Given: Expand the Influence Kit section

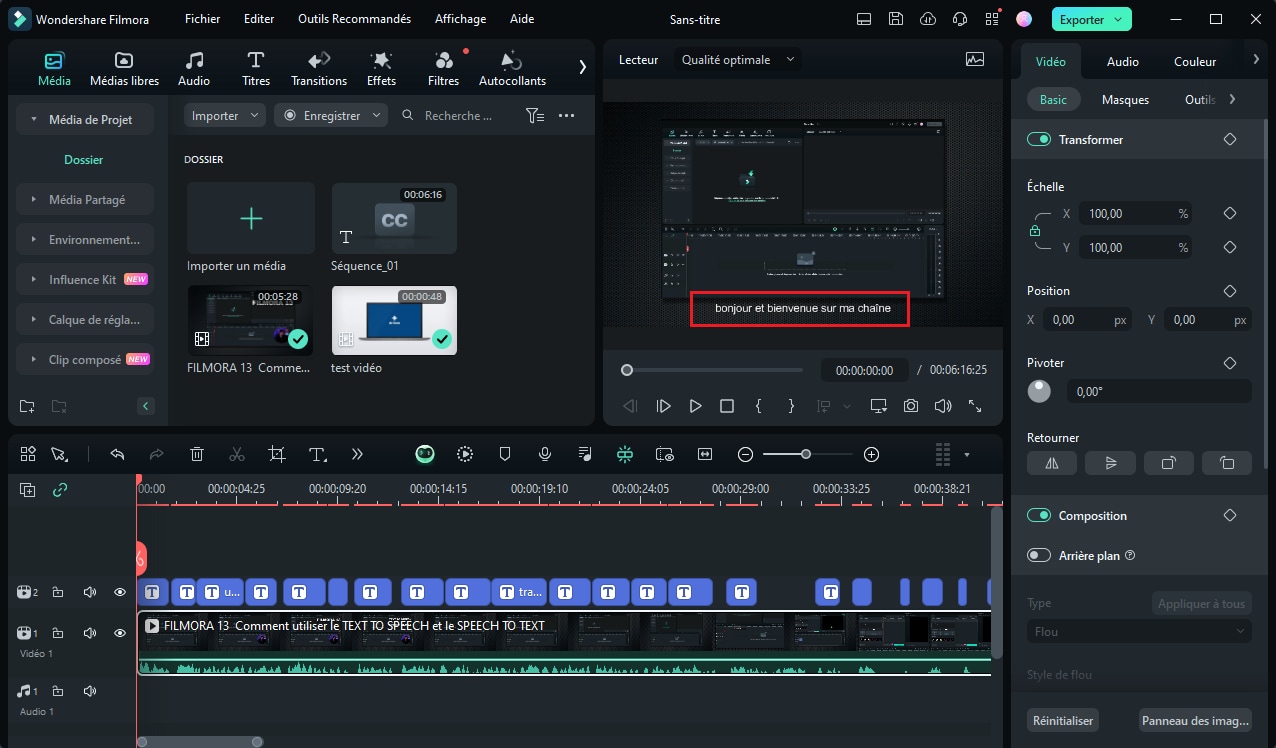Looking at the screenshot, I should pos(36,280).
